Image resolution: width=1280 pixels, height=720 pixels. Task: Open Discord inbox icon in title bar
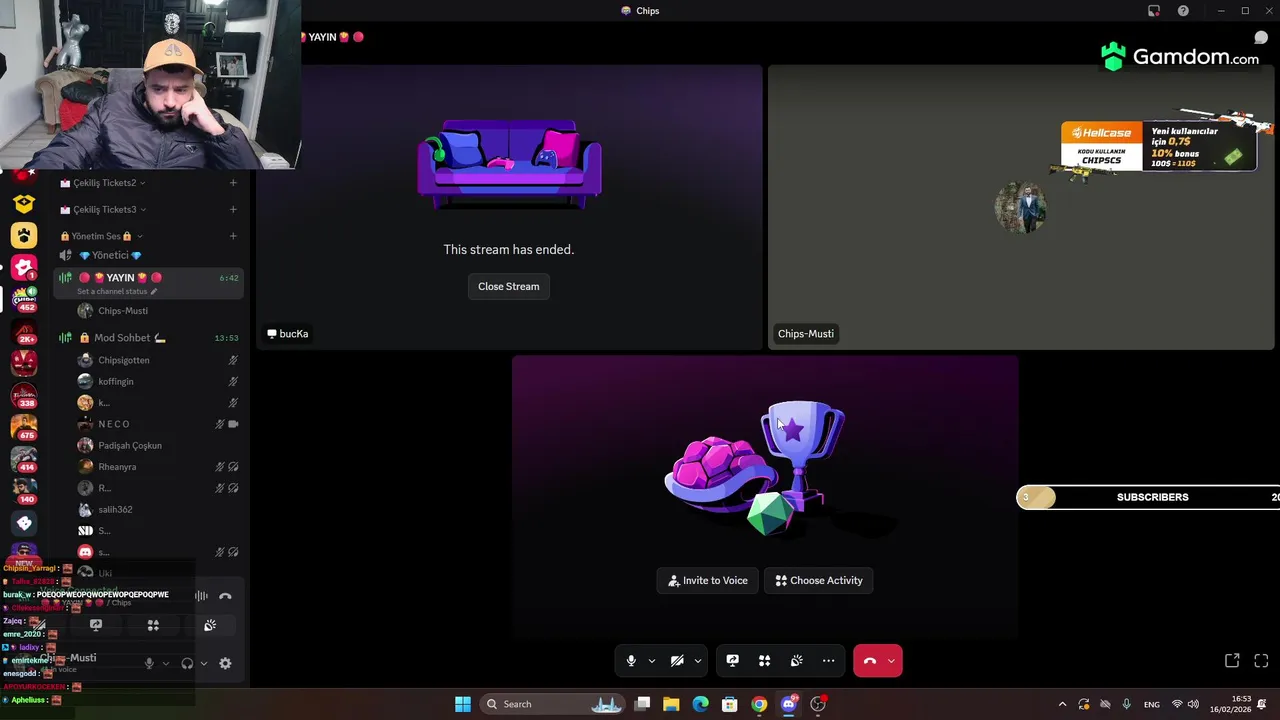click(x=1154, y=11)
